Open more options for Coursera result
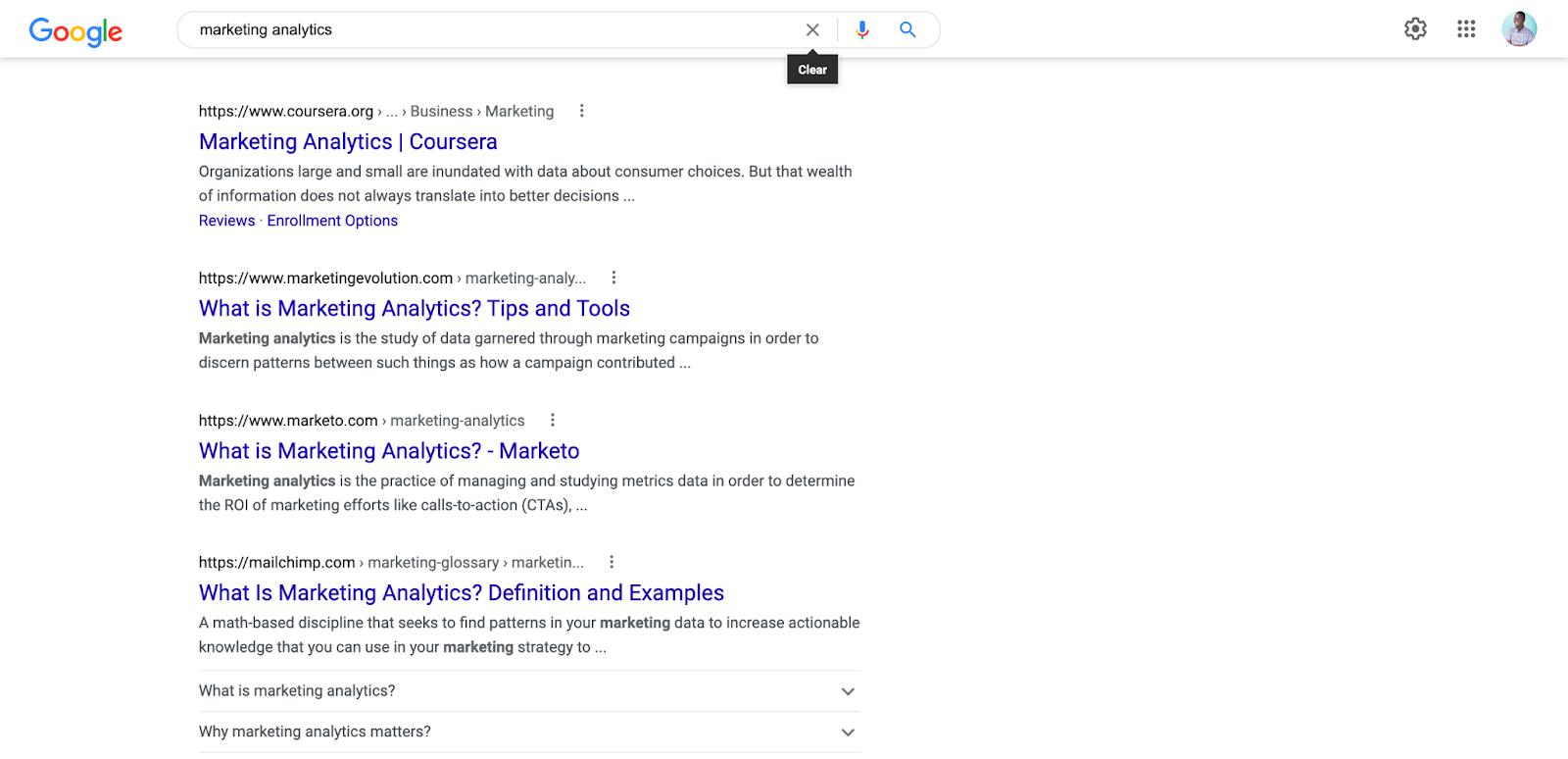1568x759 pixels. point(582,111)
